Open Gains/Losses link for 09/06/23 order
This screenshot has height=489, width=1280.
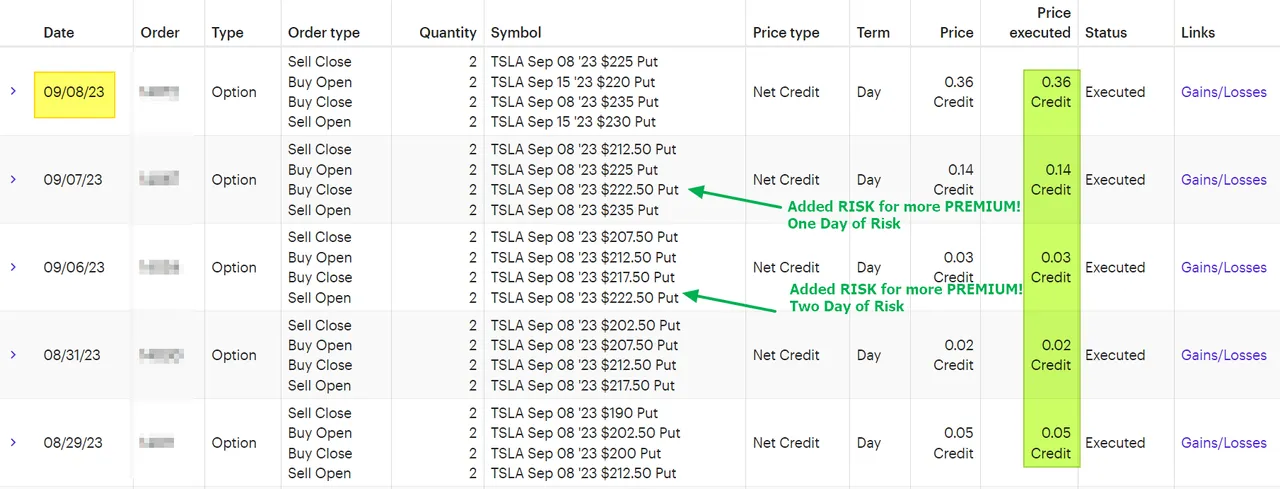click(1224, 268)
